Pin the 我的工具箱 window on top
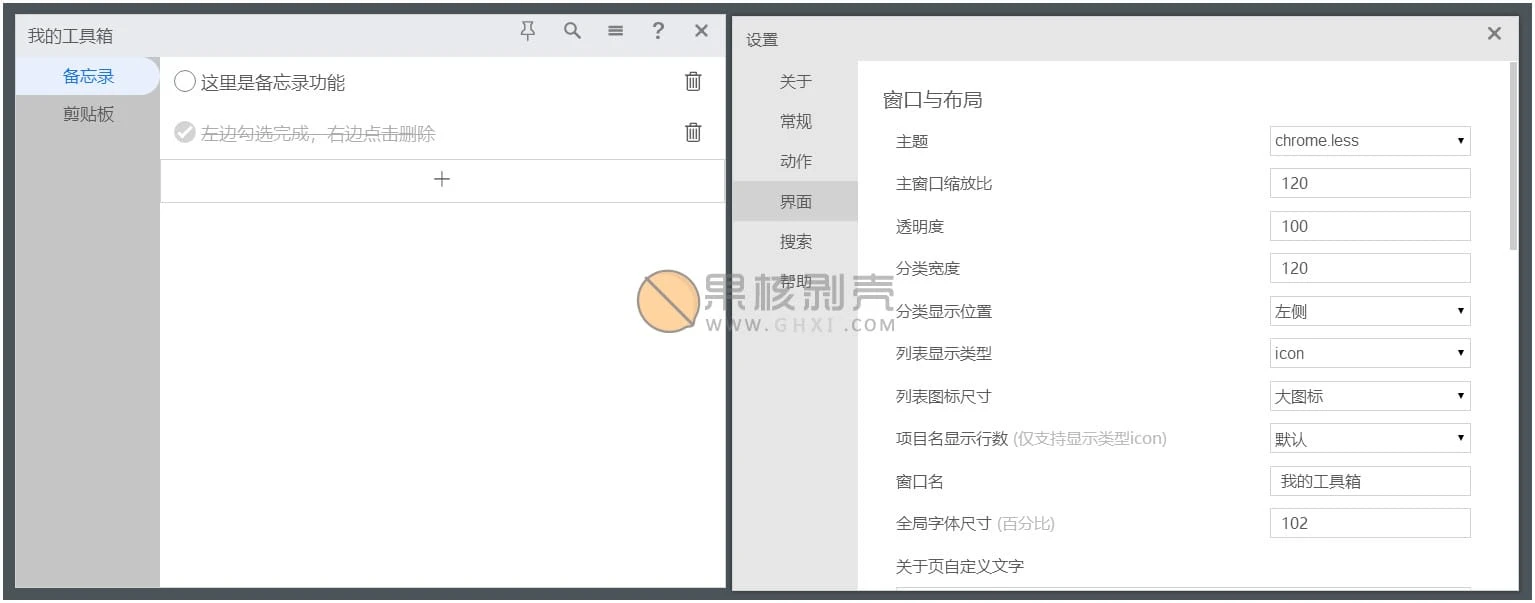Viewport: 1535px width, 603px height. [527, 31]
